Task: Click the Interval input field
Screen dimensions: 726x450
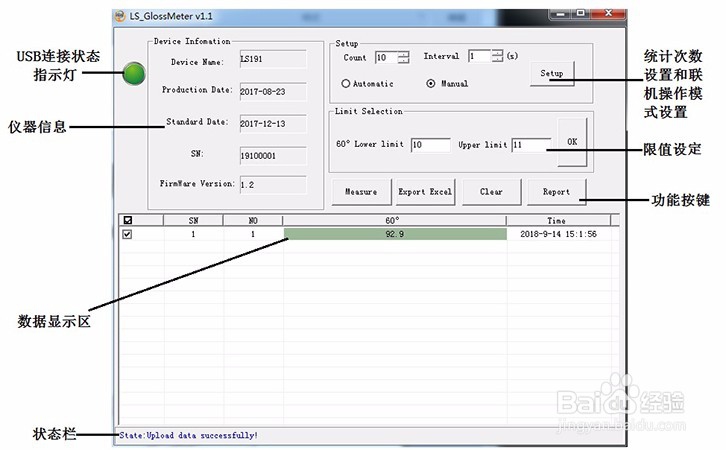Action: [x=480, y=56]
